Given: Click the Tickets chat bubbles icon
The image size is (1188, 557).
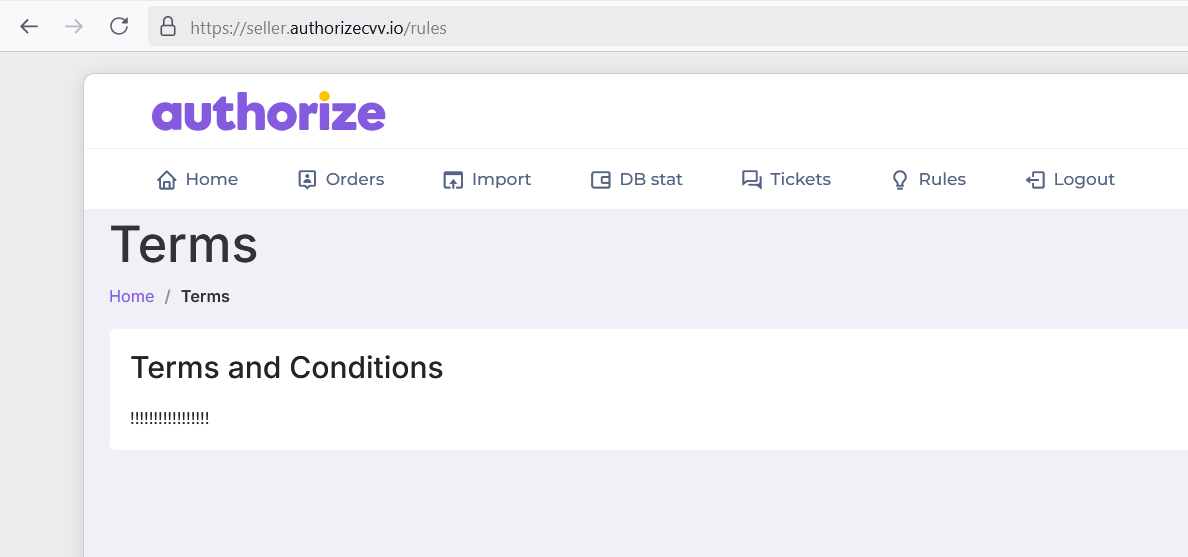Looking at the screenshot, I should pos(751,180).
